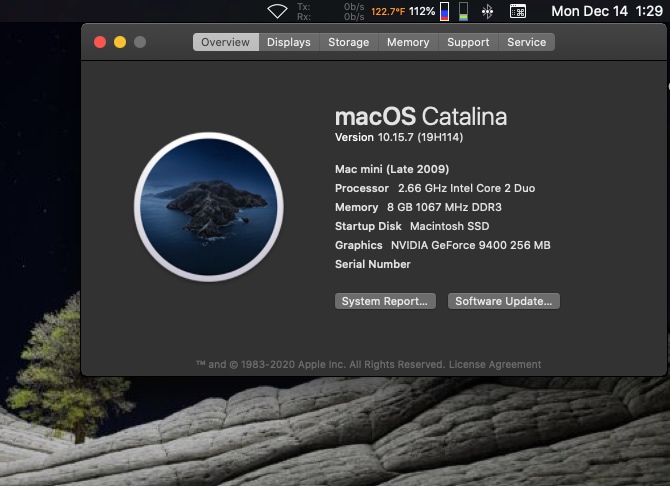This screenshot has width=670, height=486.
Task: Click the Version 10.15.7 (19H114) text
Action: 399,137
